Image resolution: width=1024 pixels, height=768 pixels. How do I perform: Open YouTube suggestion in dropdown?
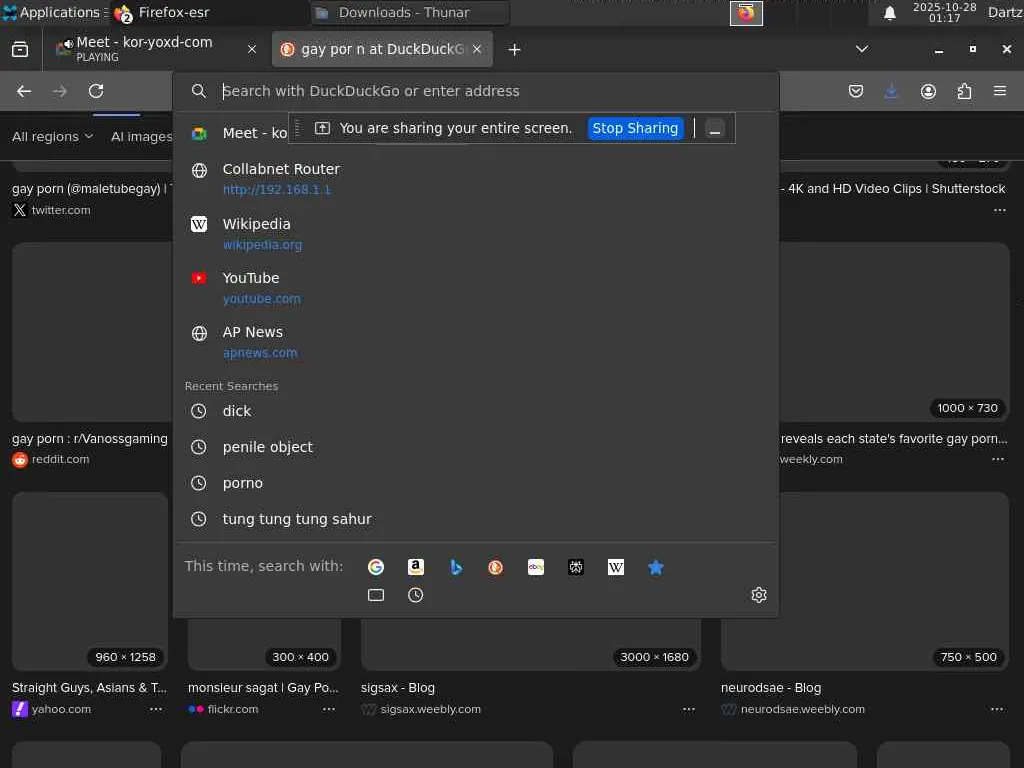[x=475, y=288]
